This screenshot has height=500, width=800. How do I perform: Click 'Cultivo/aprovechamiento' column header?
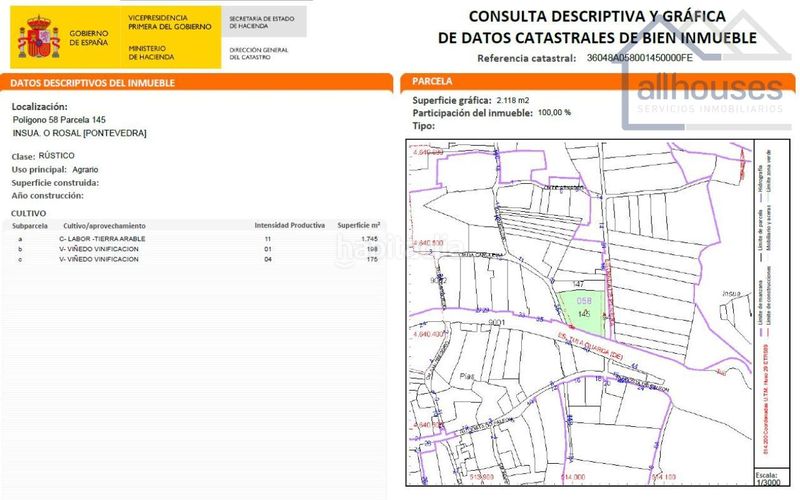[x=104, y=226]
